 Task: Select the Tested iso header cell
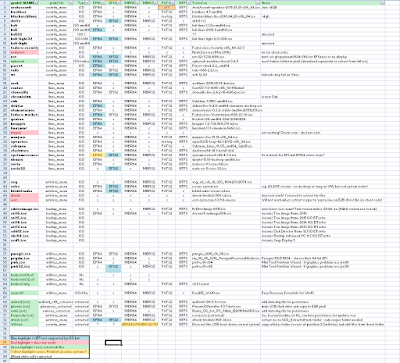click(226, 3)
